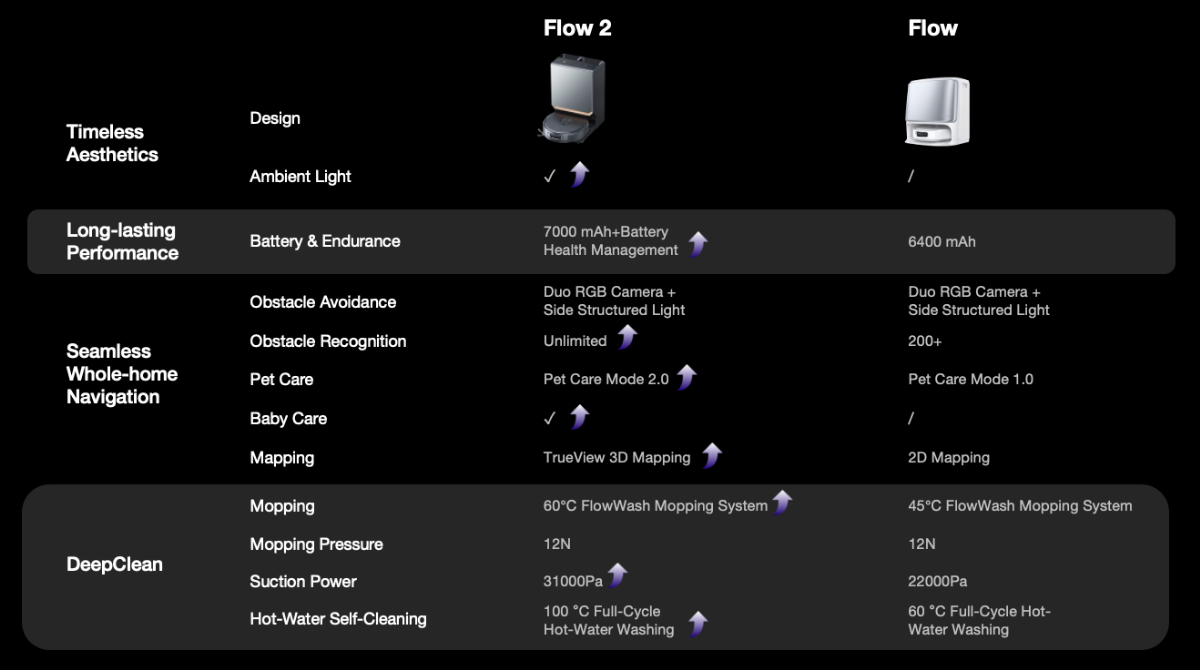The width and height of the screenshot is (1200, 670).
Task: Click the arrow next to Pet Care Mode 2.0
Action: pos(686,378)
